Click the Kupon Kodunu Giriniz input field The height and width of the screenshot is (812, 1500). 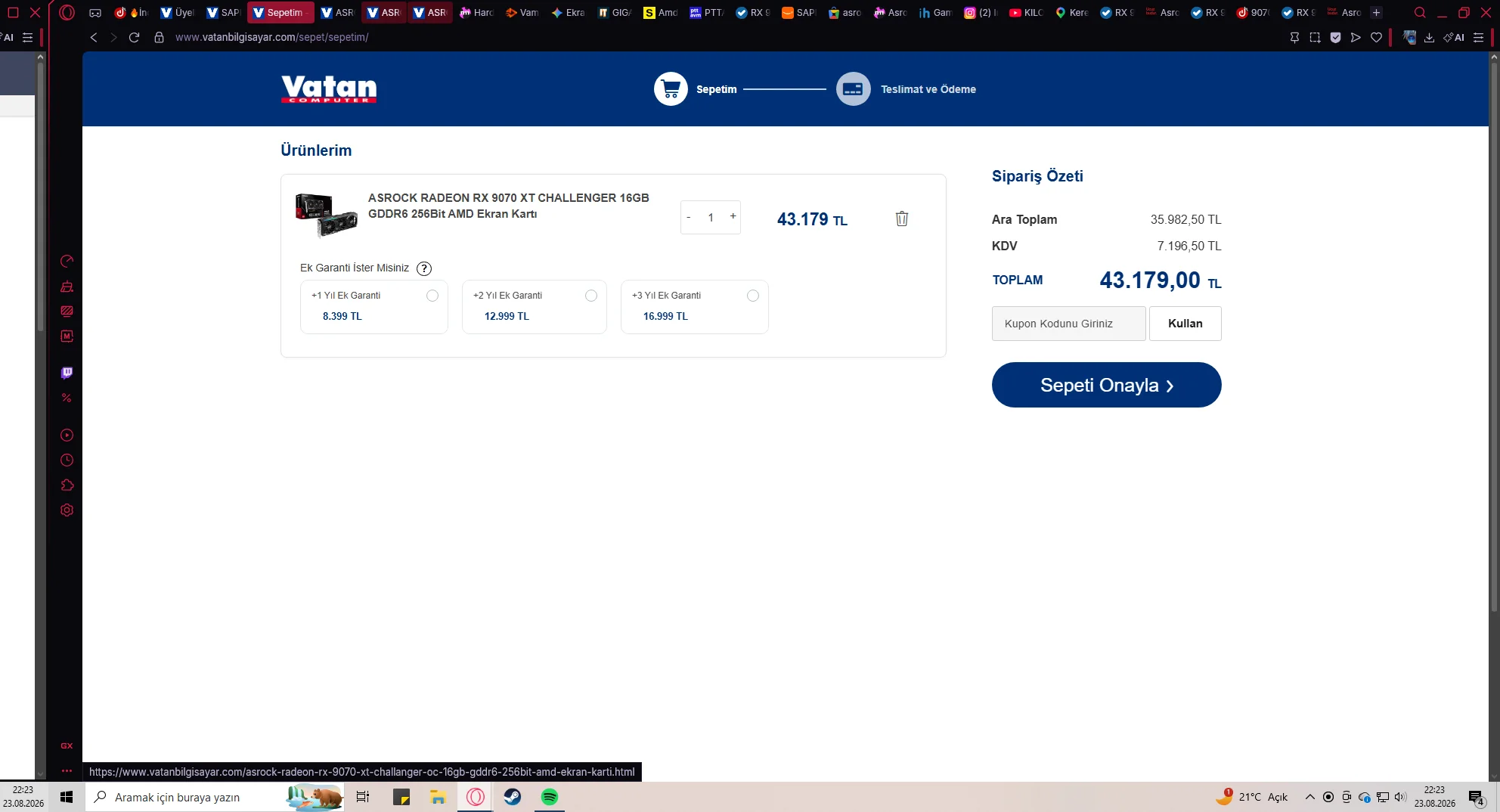click(x=1068, y=324)
